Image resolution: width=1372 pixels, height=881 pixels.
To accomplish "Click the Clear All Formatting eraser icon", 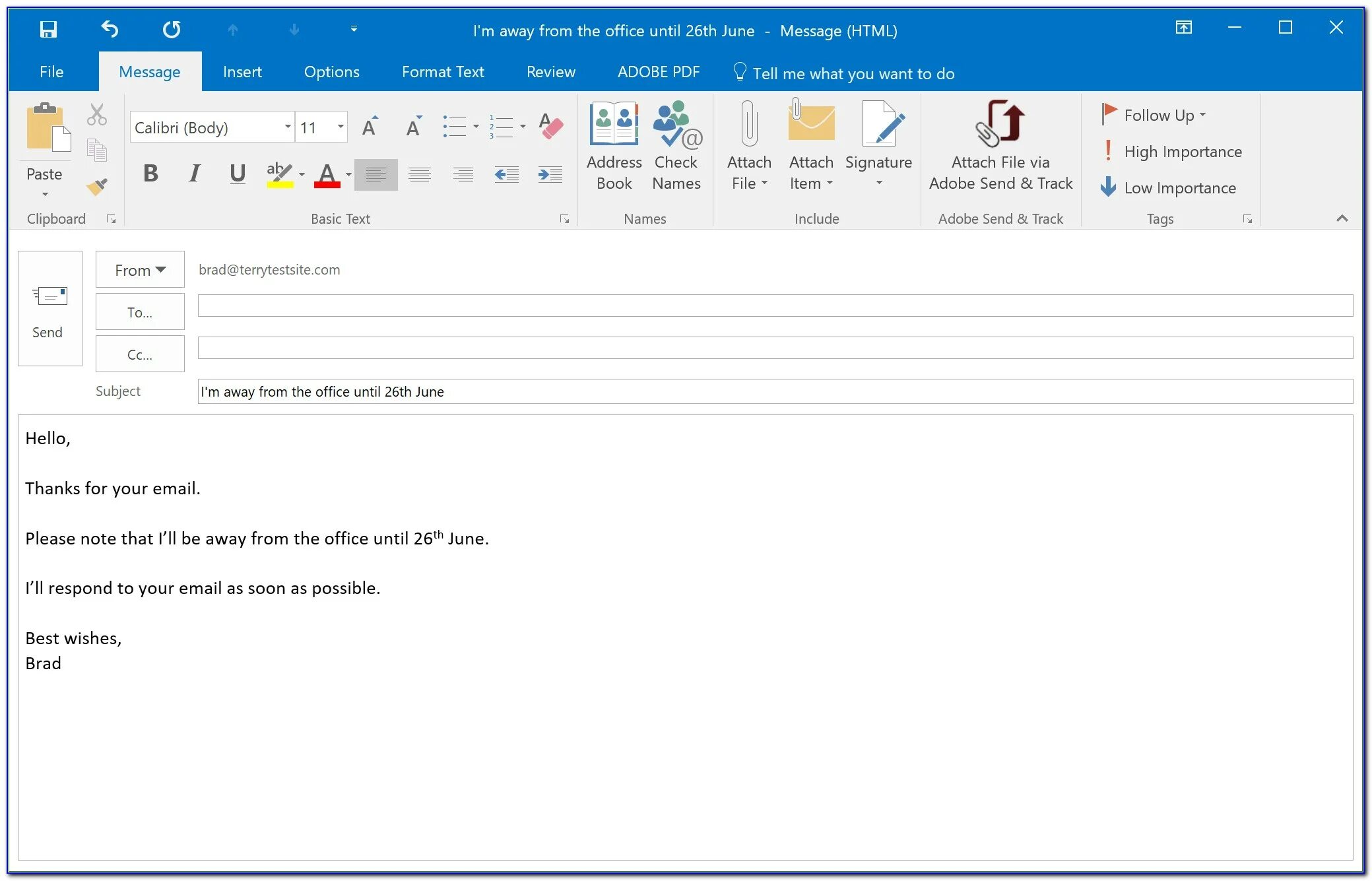I will [550, 125].
